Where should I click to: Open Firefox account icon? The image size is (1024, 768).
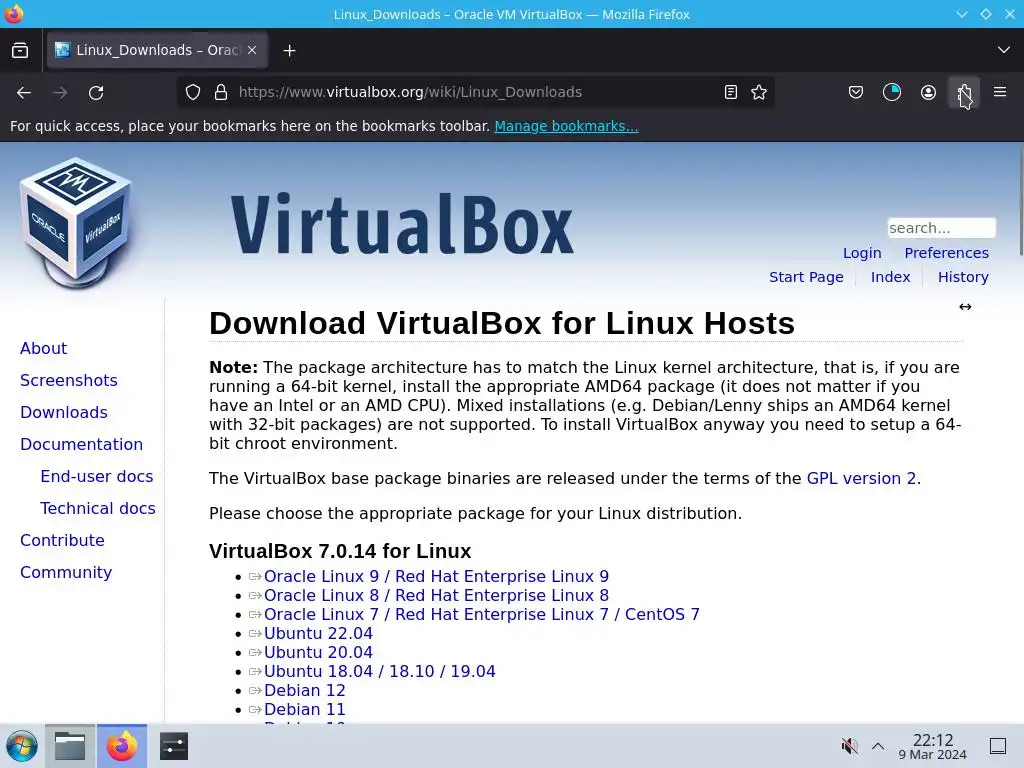click(928, 93)
